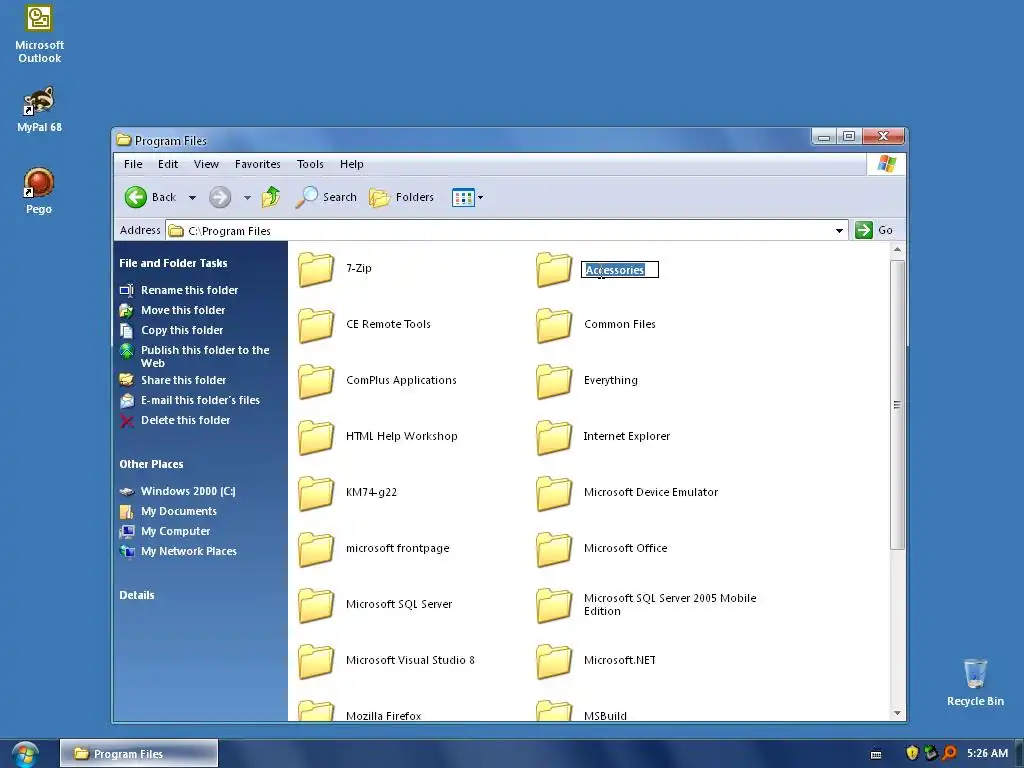Image resolution: width=1024 pixels, height=768 pixels.
Task: Open the Help menu
Action: (x=351, y=164)
